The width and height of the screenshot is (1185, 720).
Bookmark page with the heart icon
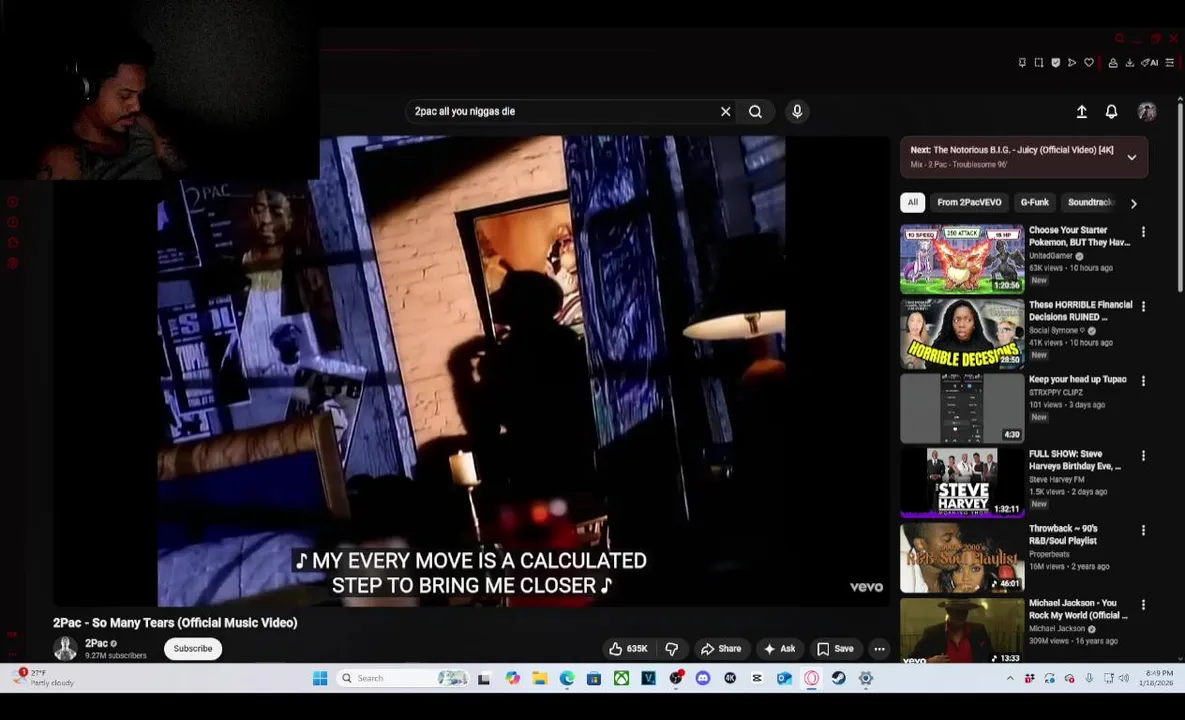coord(1088,63)
